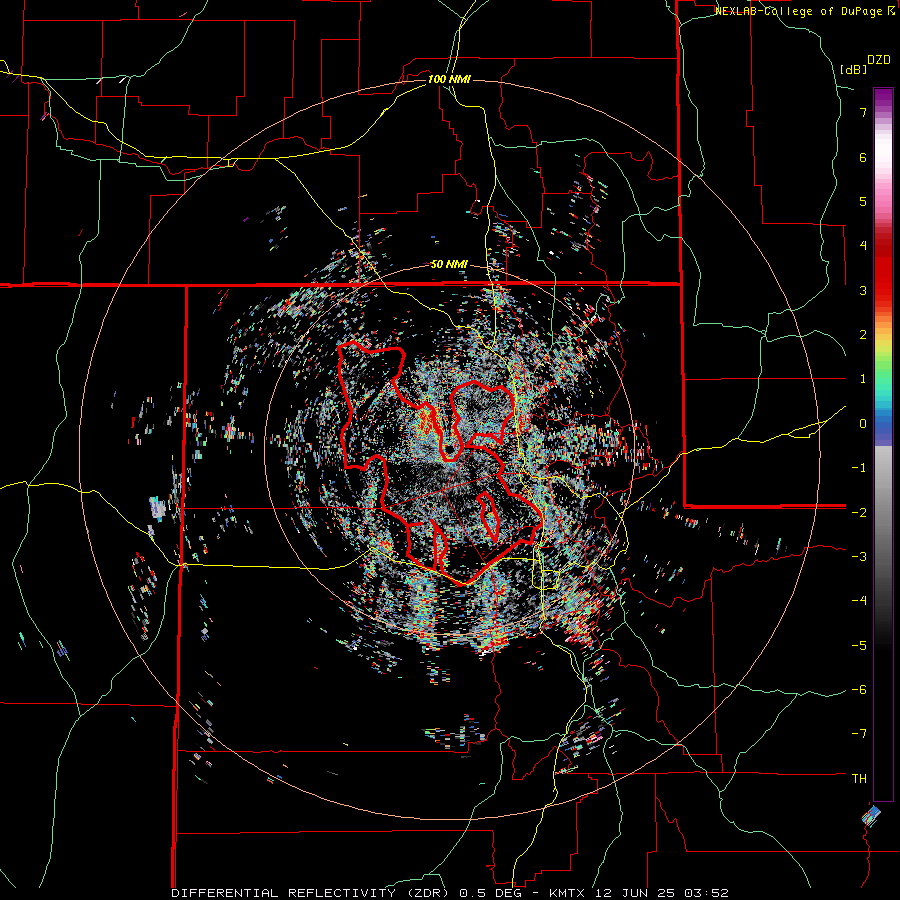This screenshot has width=900, height=900.
Task: Click the 50 NMI range ring label
Action: (x=449, y=264)
